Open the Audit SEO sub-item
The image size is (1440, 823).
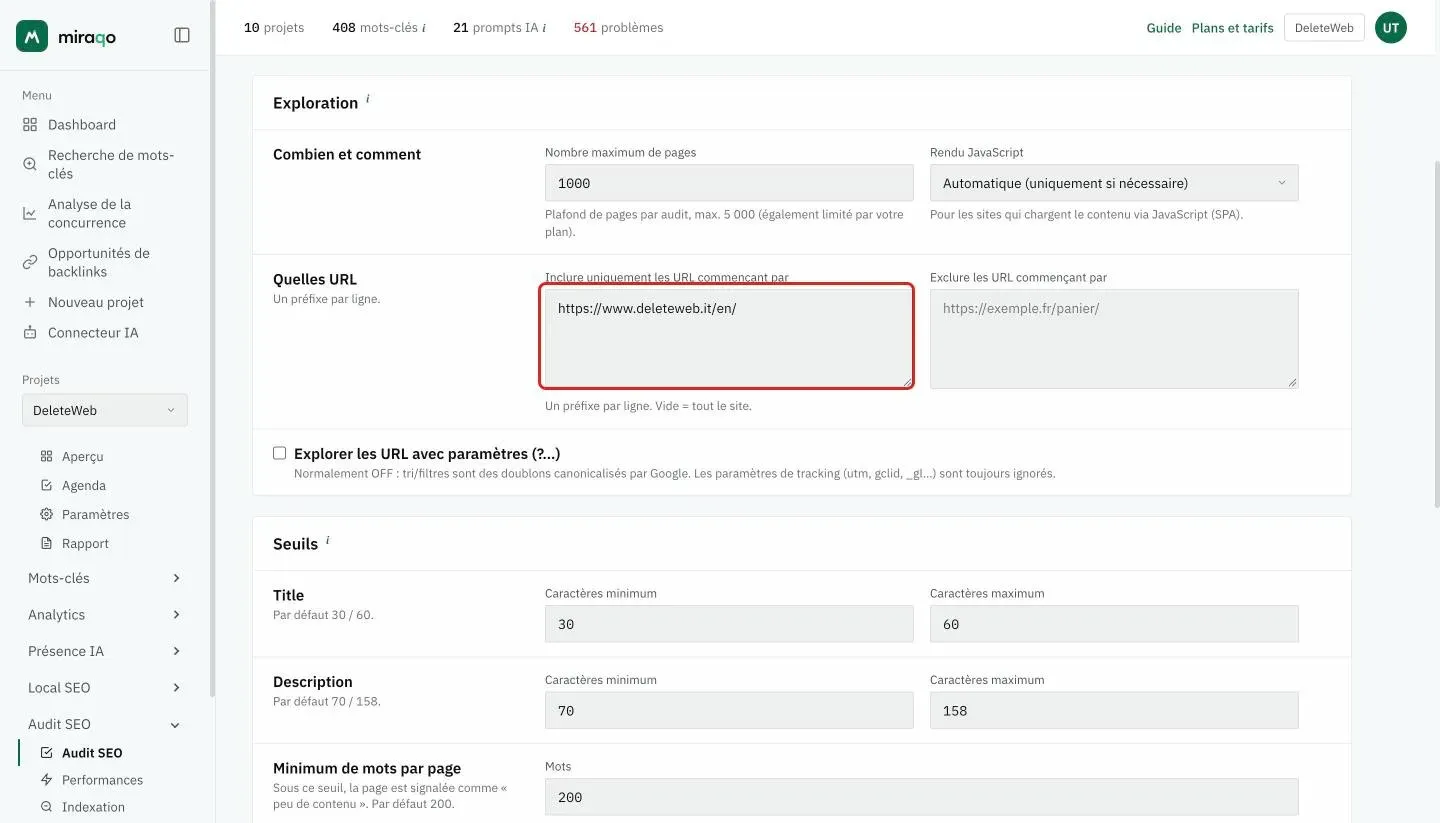(92, 753)
